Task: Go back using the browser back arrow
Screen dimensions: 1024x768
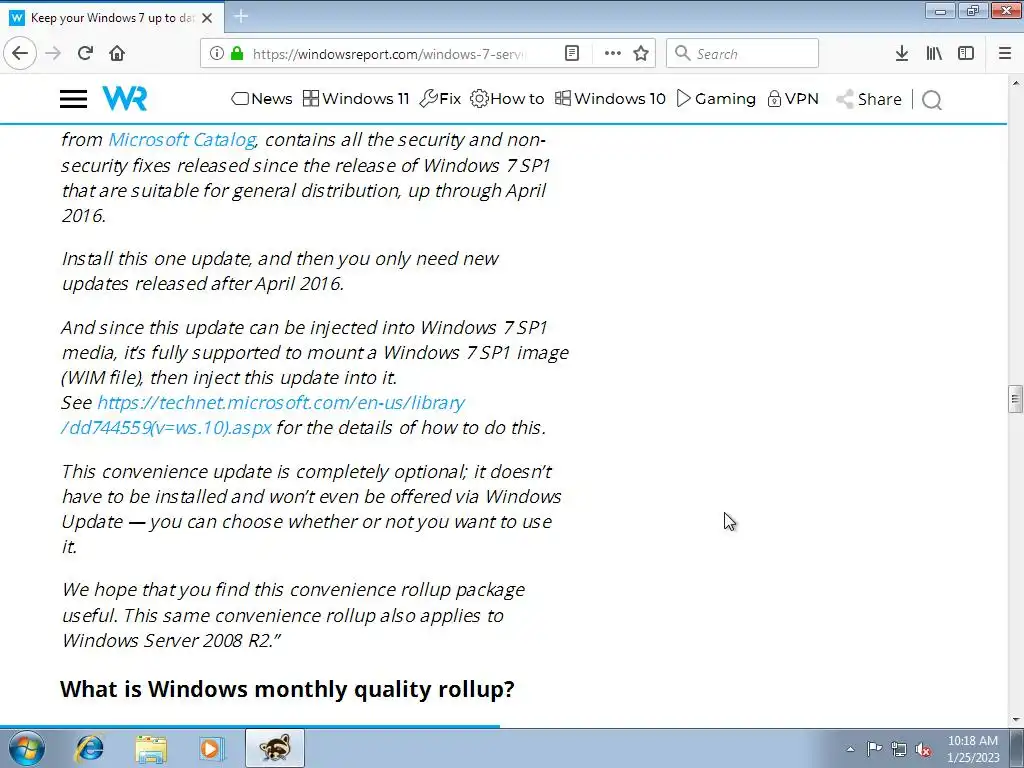Action: (x=20, y=53)
